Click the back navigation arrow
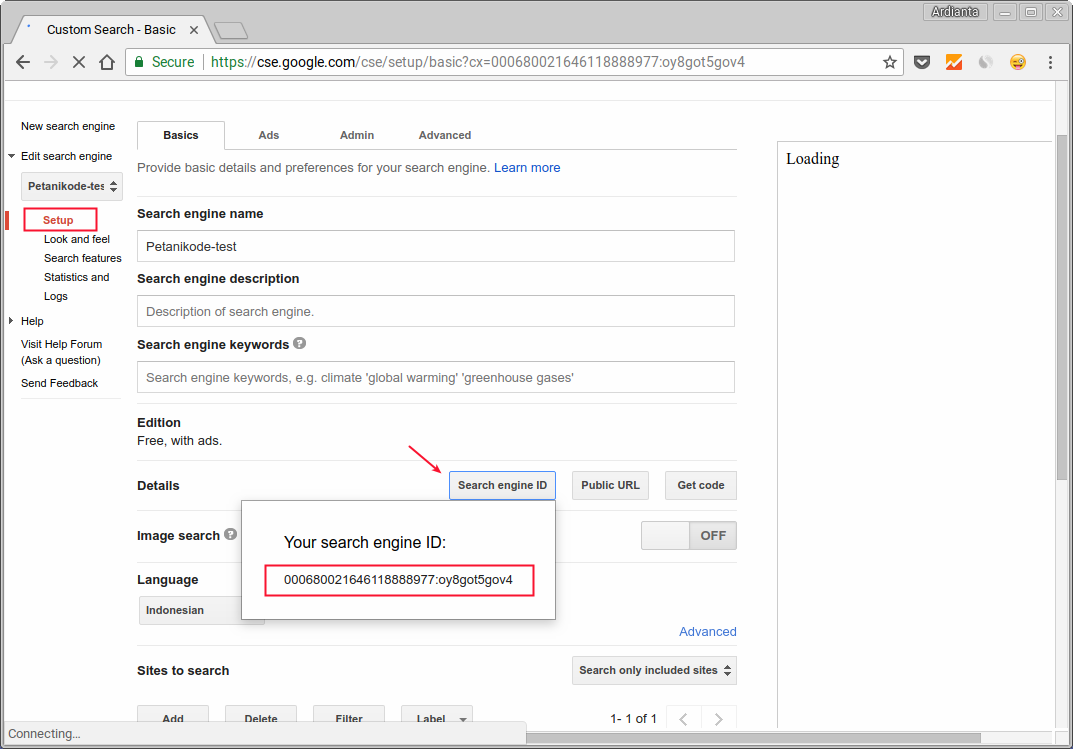This screenshot has width=1073, height=749. click(23, 61)
